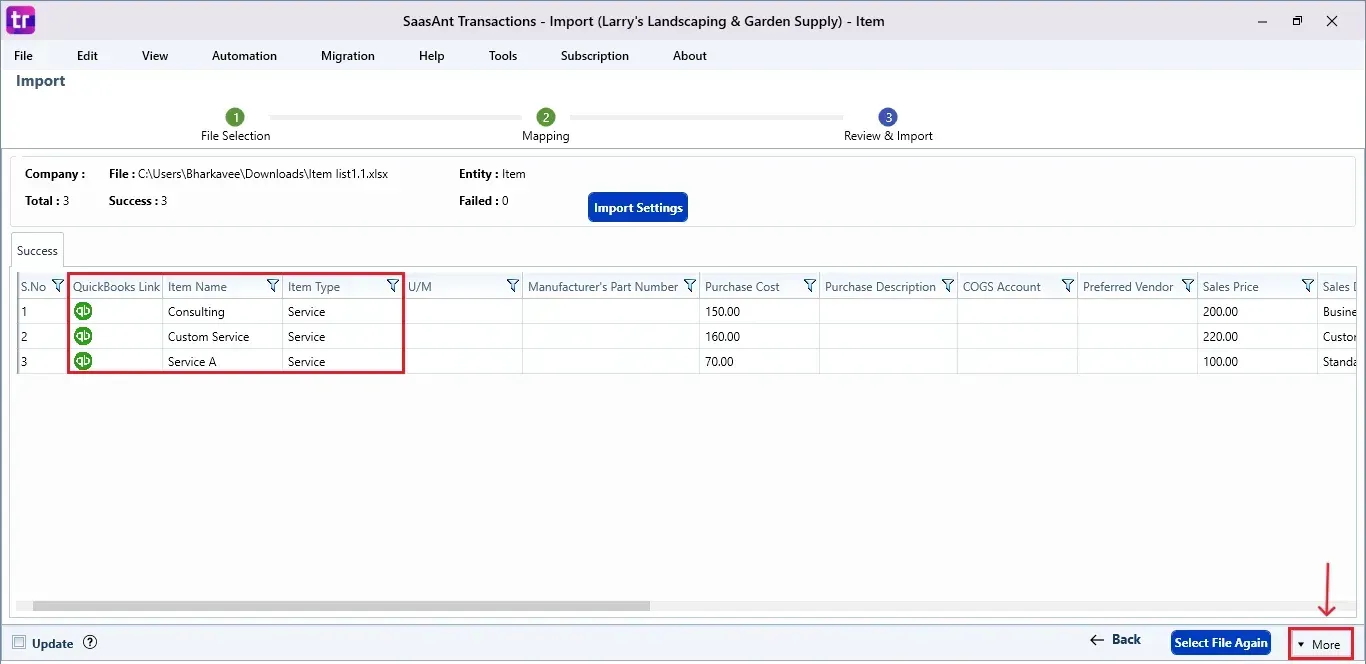Open the Automation menu
This screenshot has width=1366, height=664.
pyautogui.click(x=244, y=56)
